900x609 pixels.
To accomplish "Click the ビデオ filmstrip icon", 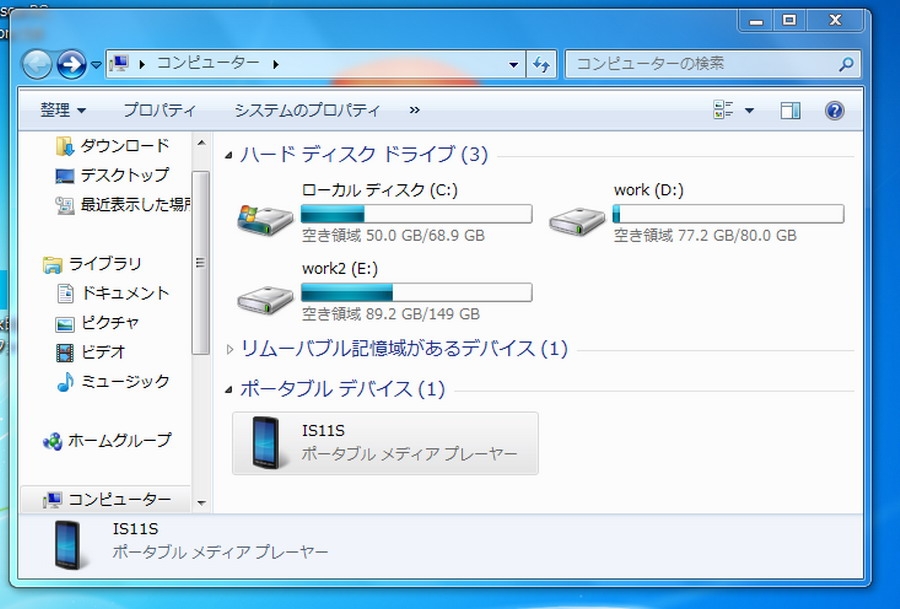I will point(65,352).
